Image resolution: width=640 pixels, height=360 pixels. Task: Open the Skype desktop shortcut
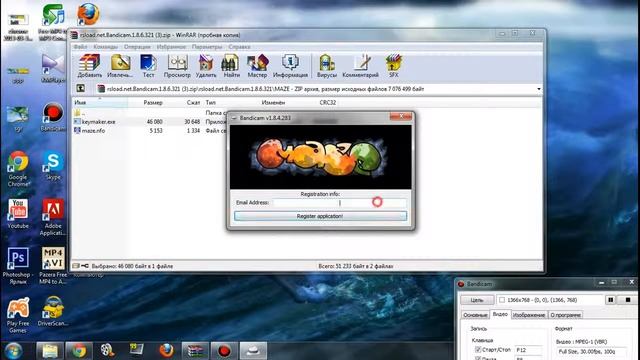pos(53,166)
